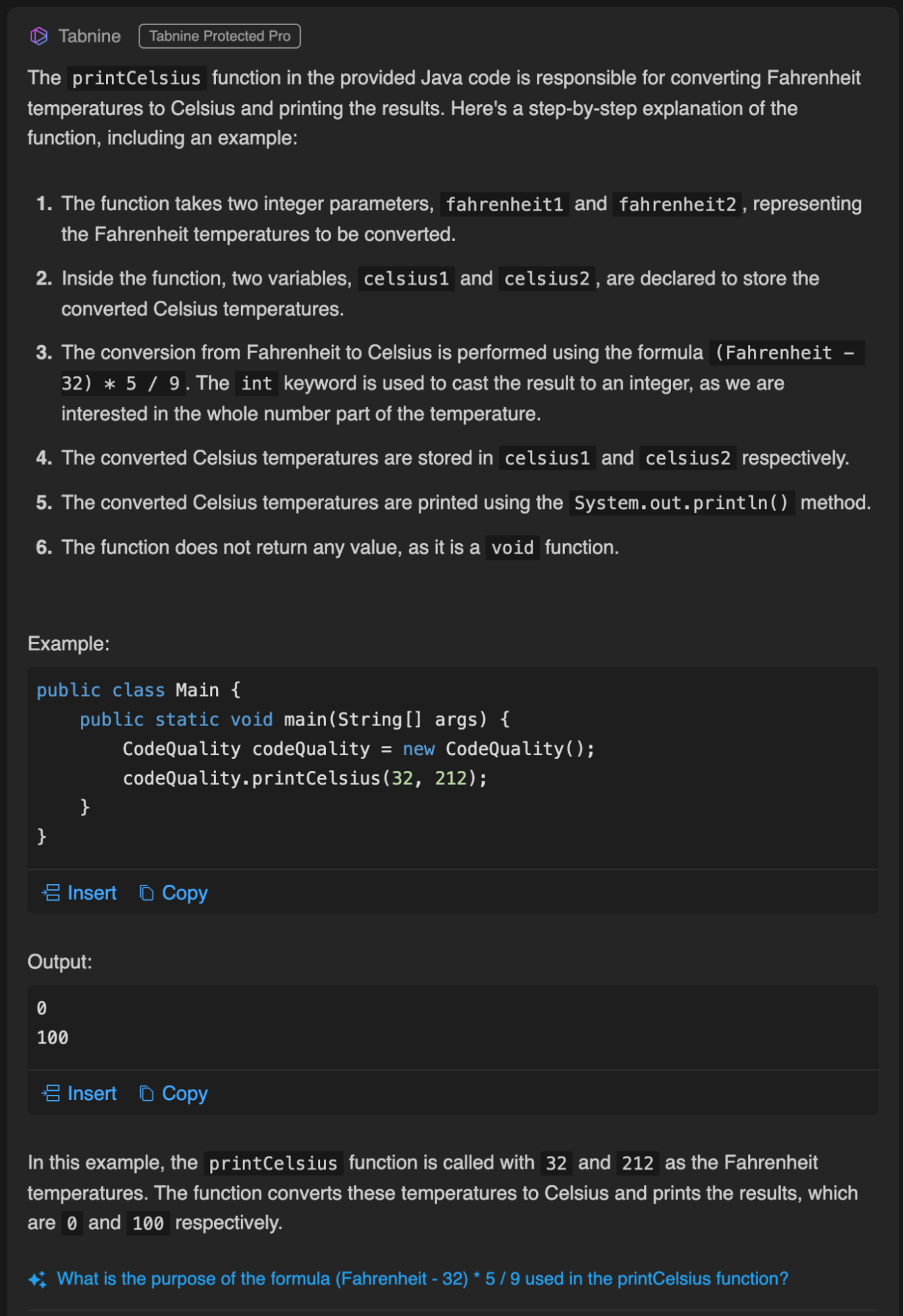Click the printCelsius inline code in the first paragraph
This screenshot has width=904, height=1316.
[x=136, y=78]
